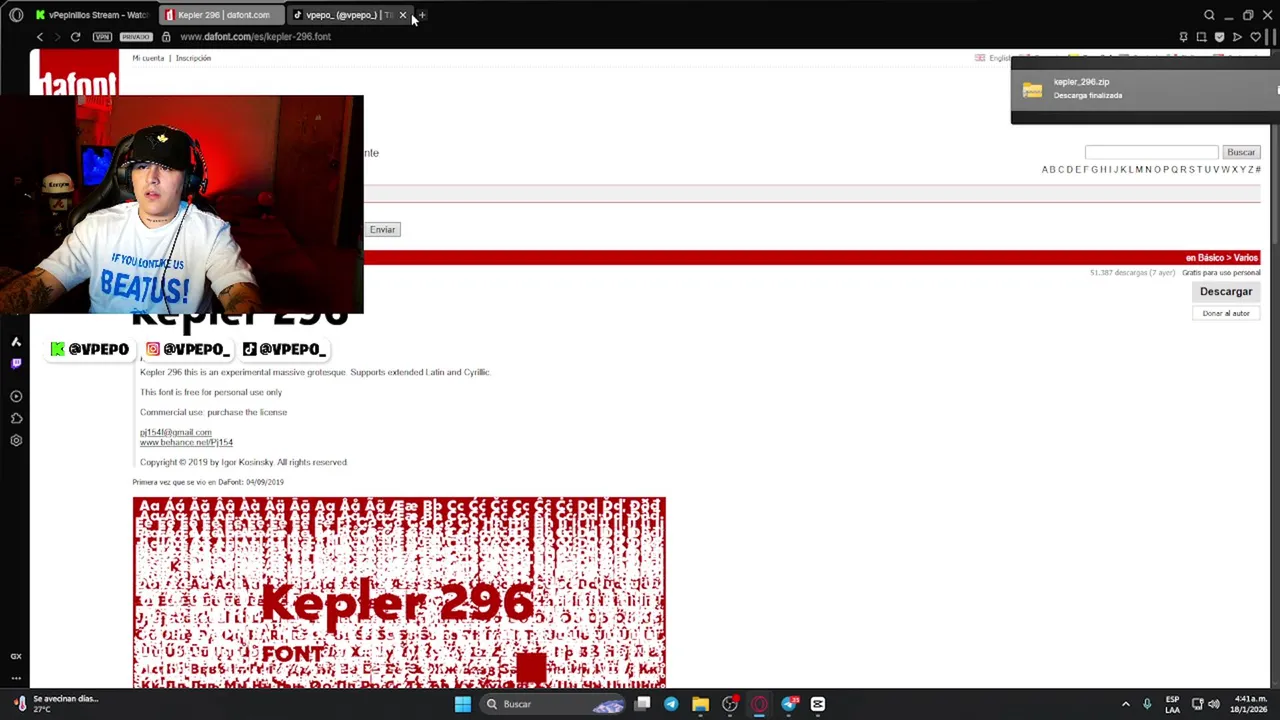Click the Kepler 296 font preview image
The image size is (1280, 720).
click(399, 592)
